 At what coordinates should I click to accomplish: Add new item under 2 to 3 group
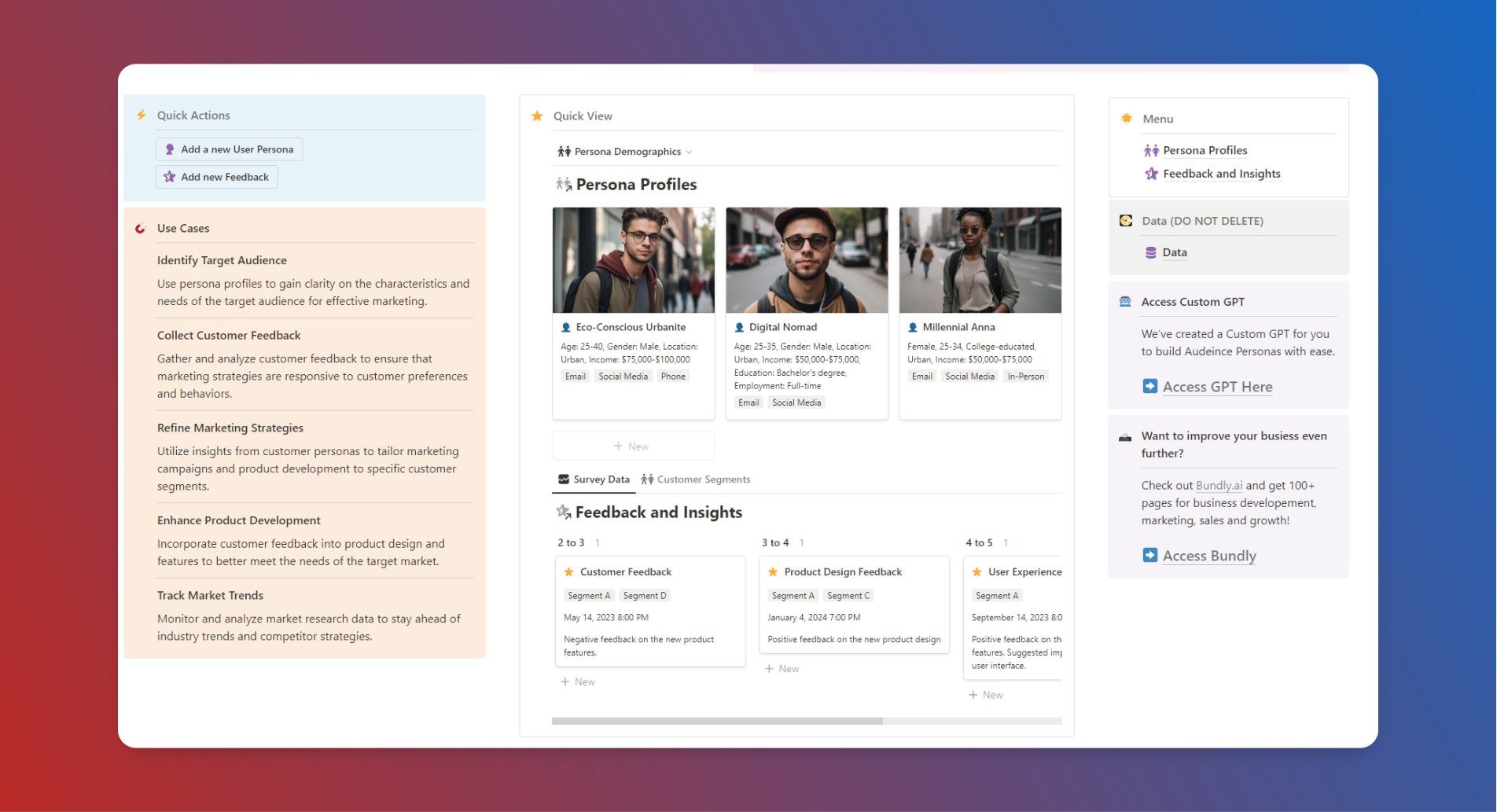578,682
